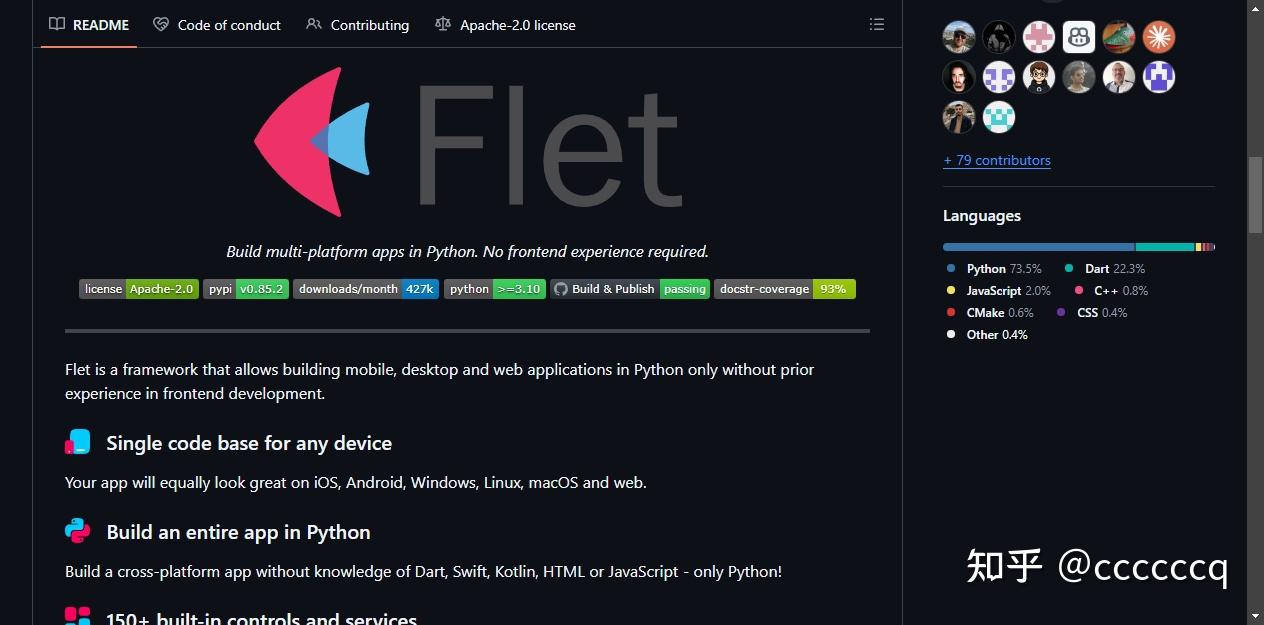Screen dimensions: 1264x625
Task: Click the python >=3.10 badge
Action: pos(495,289)
